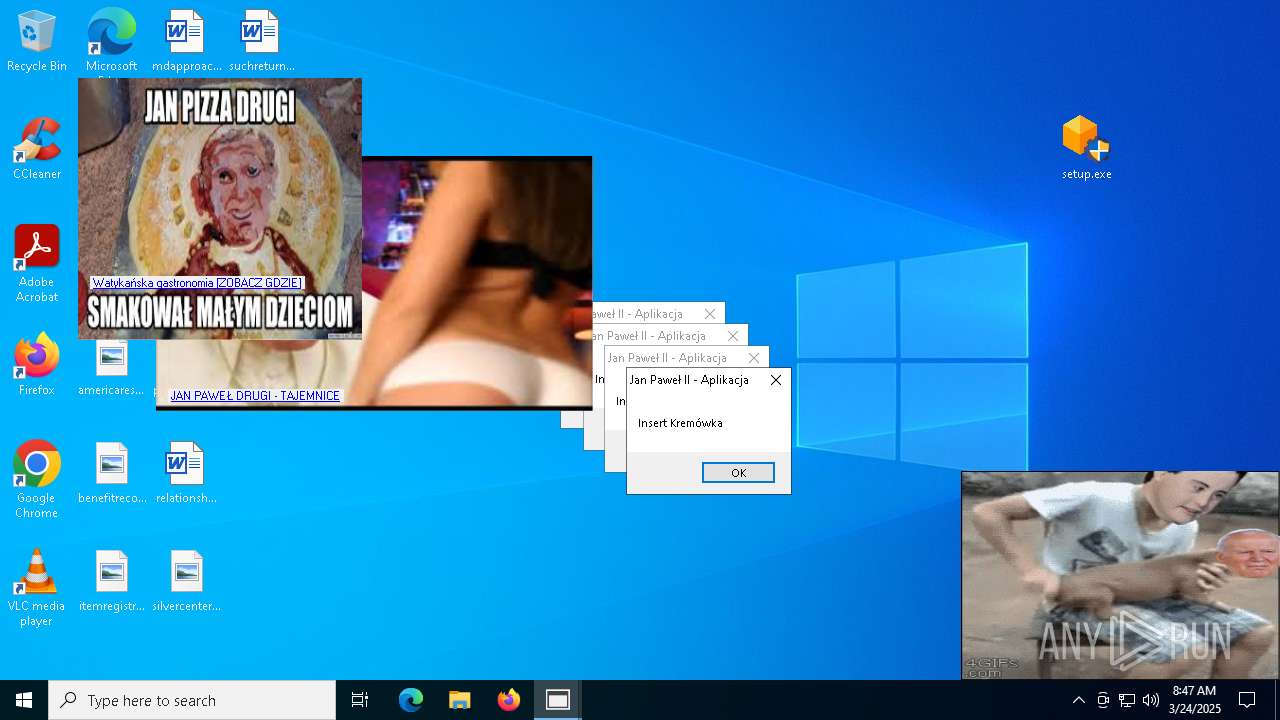Screen dimensions: 1280x720
Task: Open the clock and date flyout
Action: tap(1194, 700)
